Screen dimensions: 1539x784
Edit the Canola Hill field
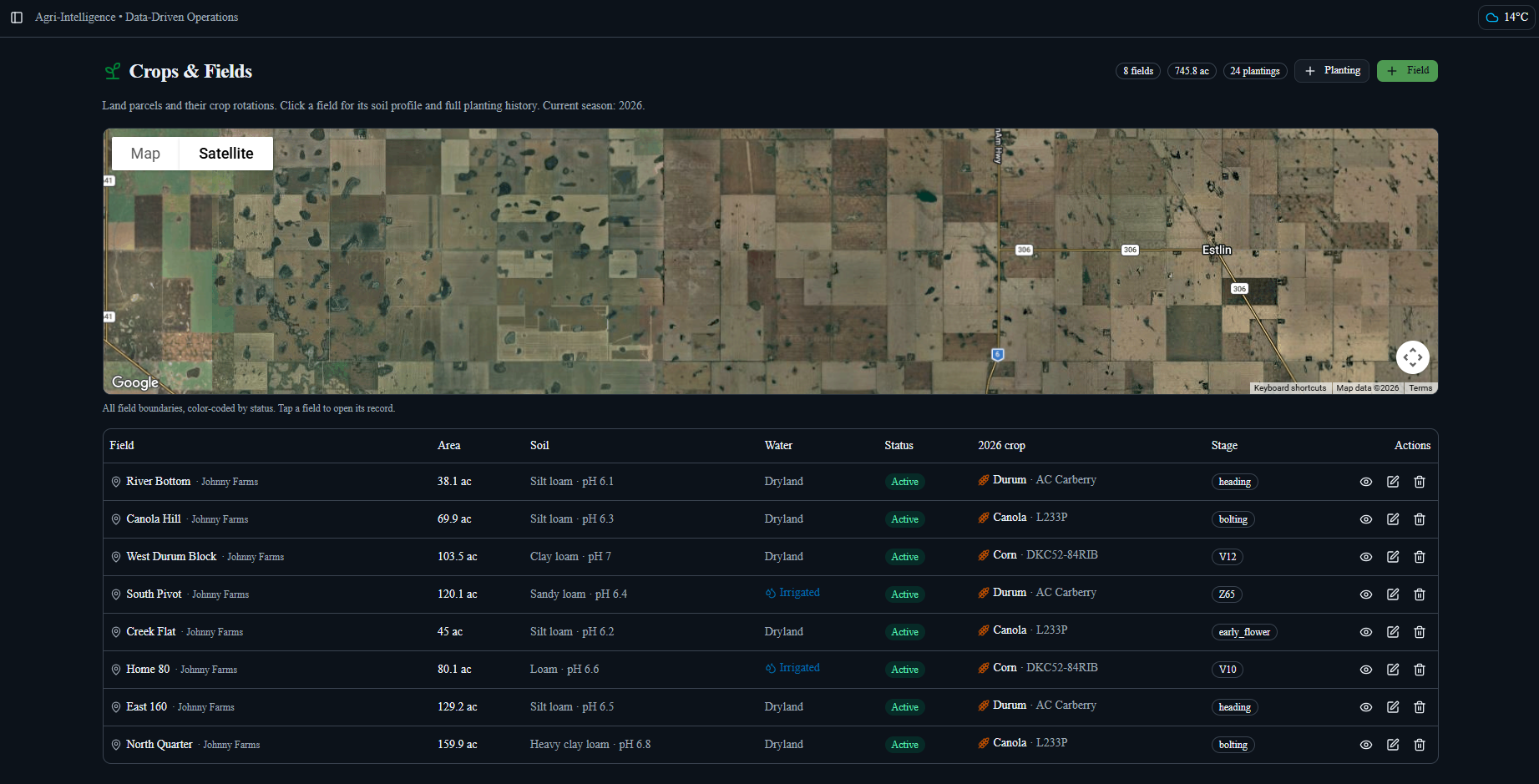[1393, 519]
